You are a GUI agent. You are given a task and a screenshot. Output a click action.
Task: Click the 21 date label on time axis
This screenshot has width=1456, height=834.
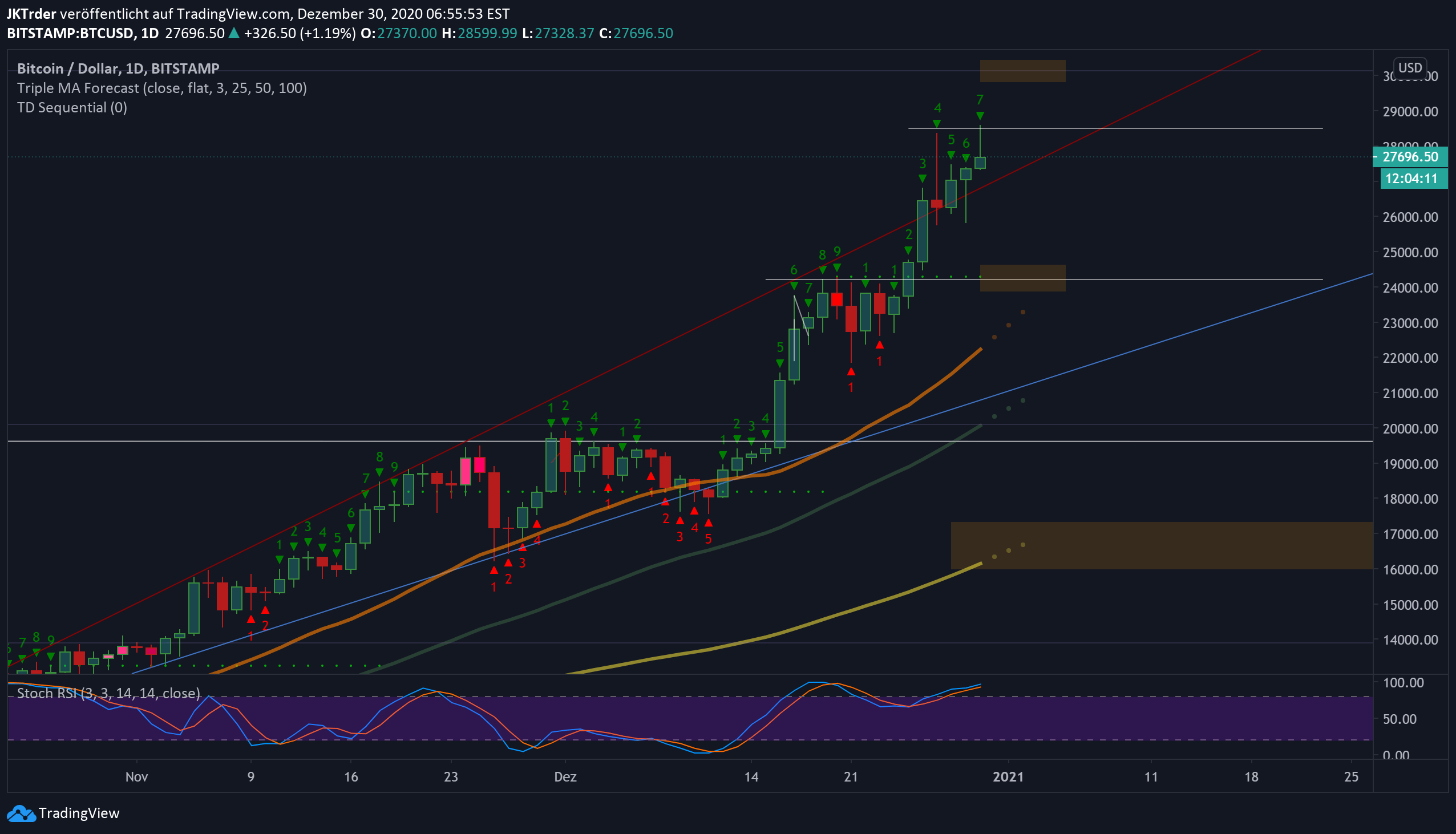pos(851,778)
